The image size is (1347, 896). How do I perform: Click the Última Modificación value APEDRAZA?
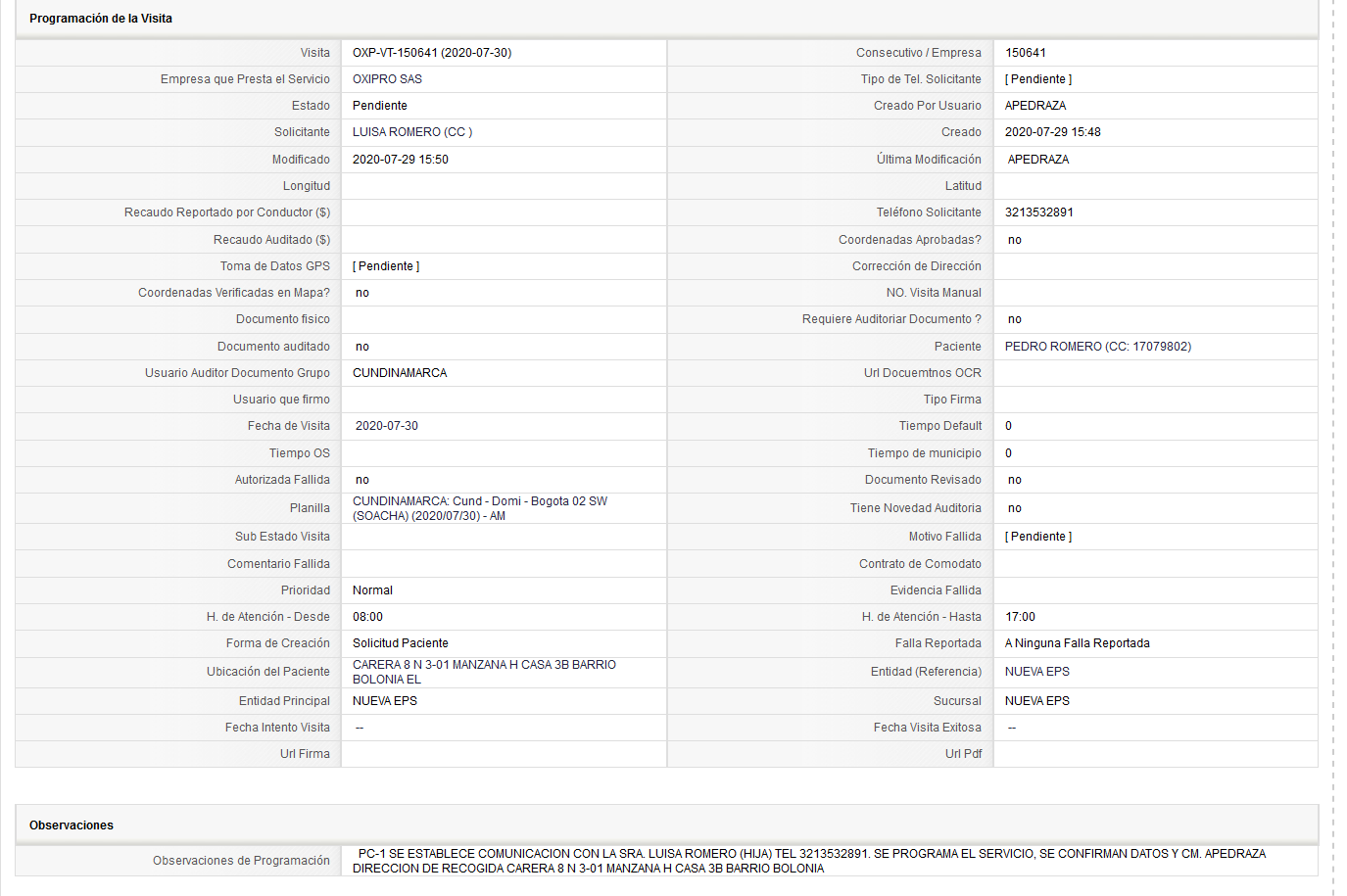[x=1038, y=160]
